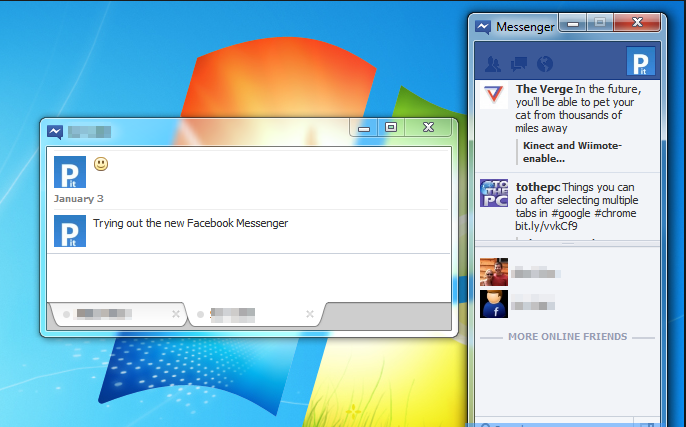Open the notifications globe icon in Messenger

point(545,64)
